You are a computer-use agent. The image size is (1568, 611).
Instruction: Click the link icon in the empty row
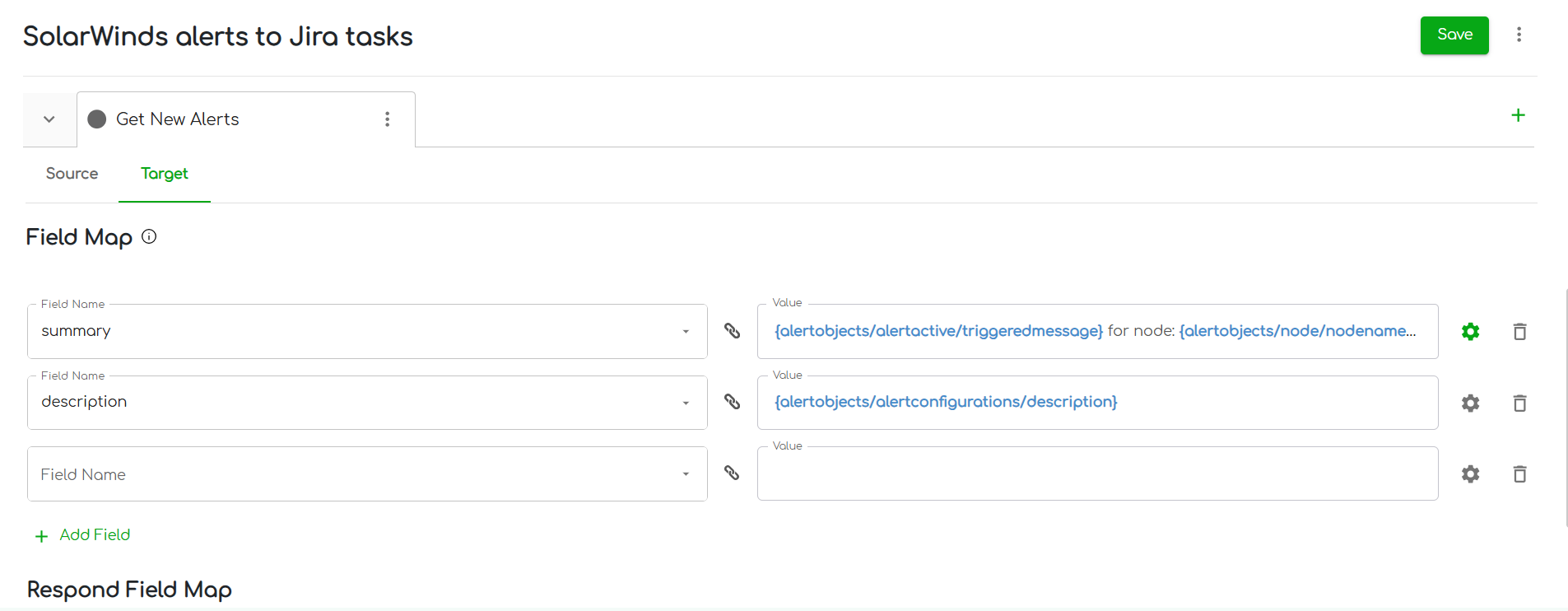(x=732, y=473)
